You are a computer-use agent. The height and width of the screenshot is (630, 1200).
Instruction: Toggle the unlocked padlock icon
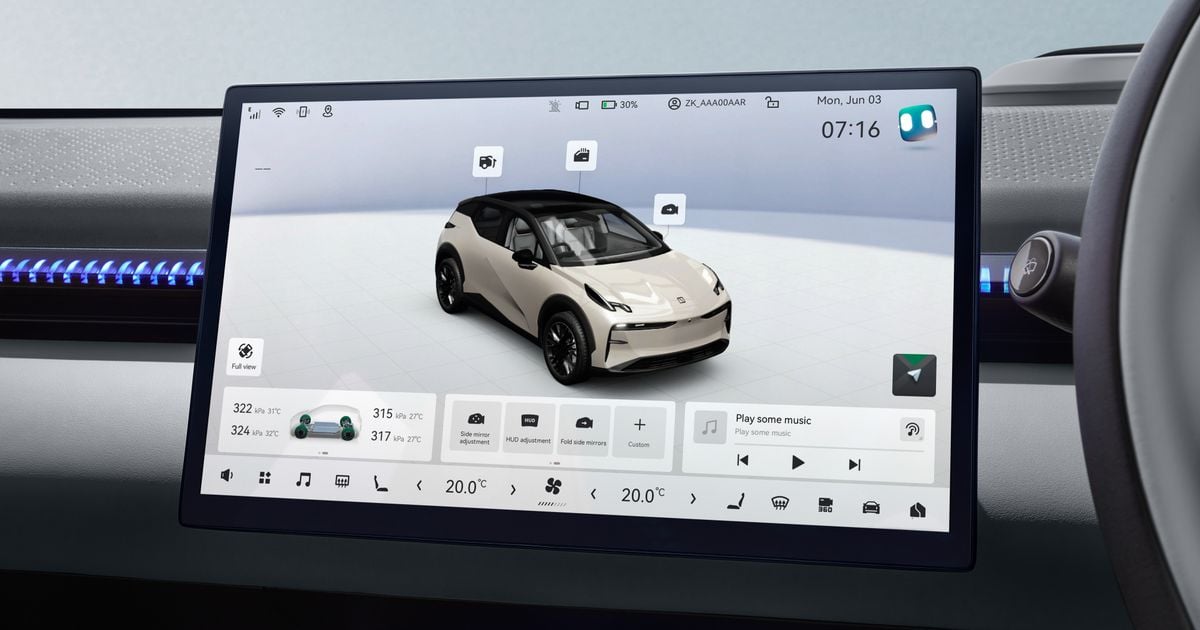point(772,102)
